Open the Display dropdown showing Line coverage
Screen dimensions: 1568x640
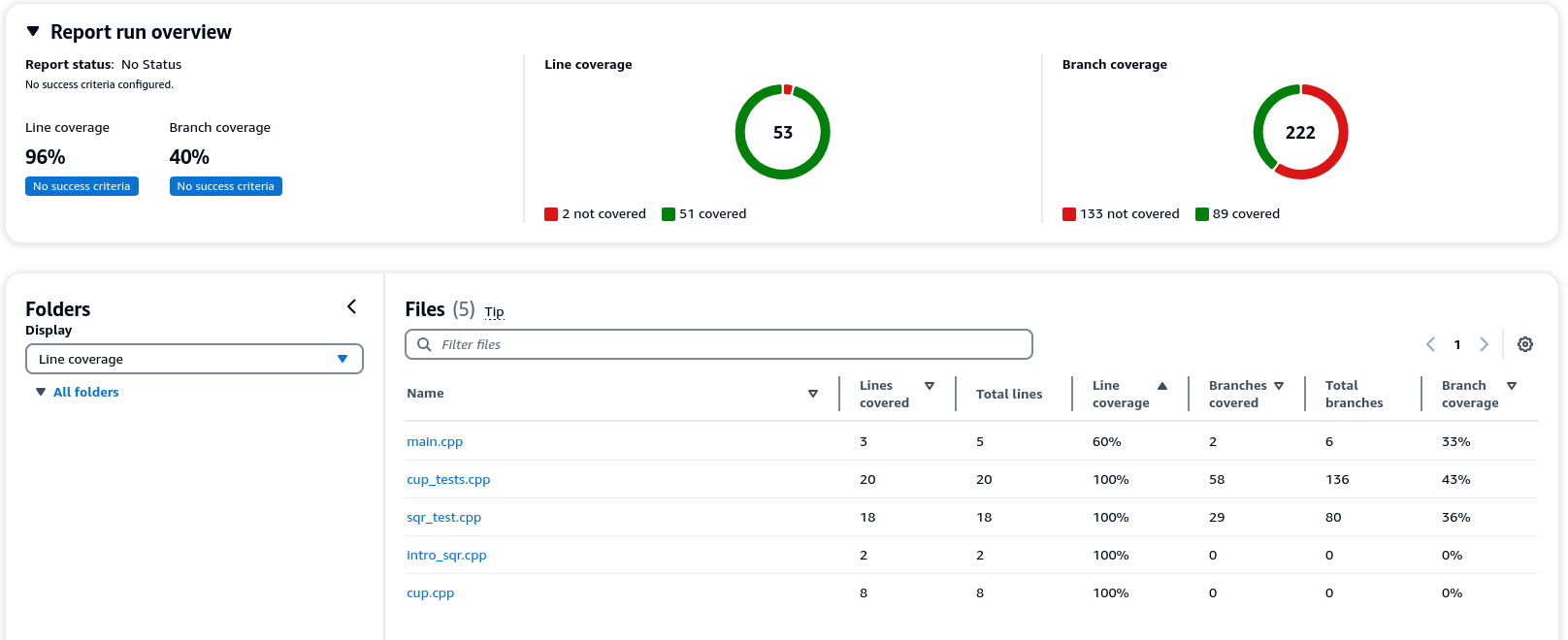(x=194, y=359)
